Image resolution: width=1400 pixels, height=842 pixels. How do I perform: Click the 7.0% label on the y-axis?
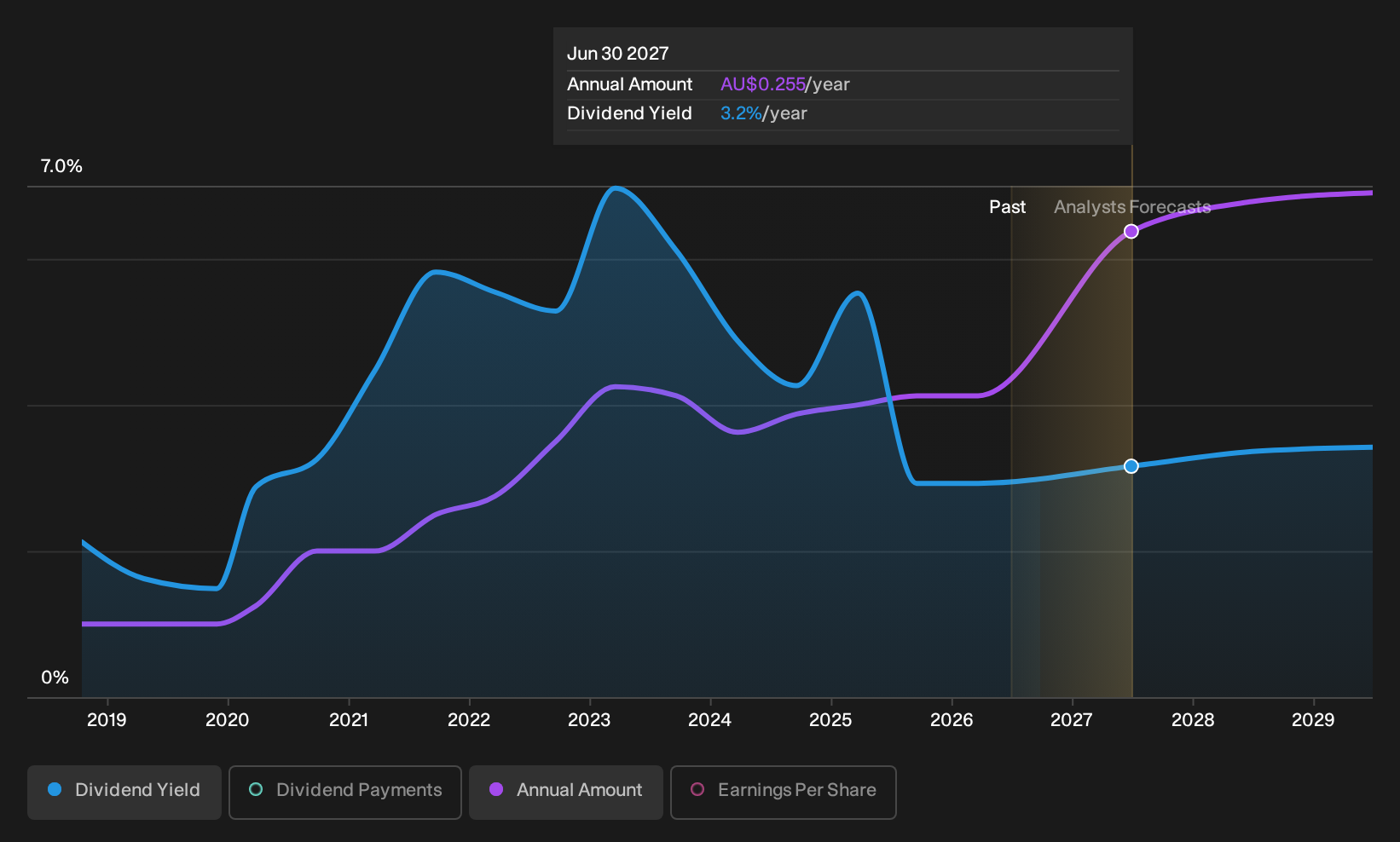(x=61, y=166)
